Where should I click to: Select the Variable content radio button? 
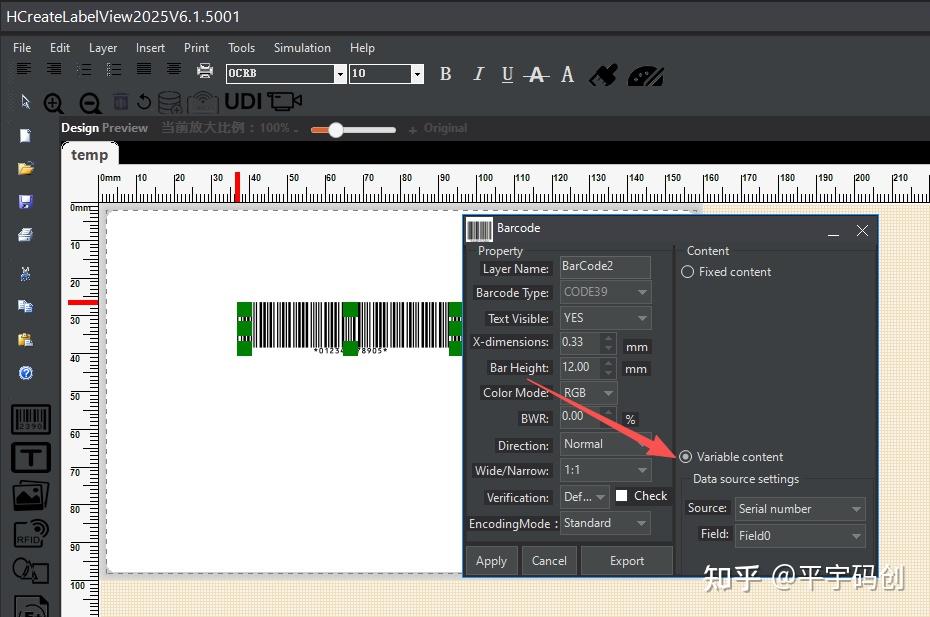point(686,457)
